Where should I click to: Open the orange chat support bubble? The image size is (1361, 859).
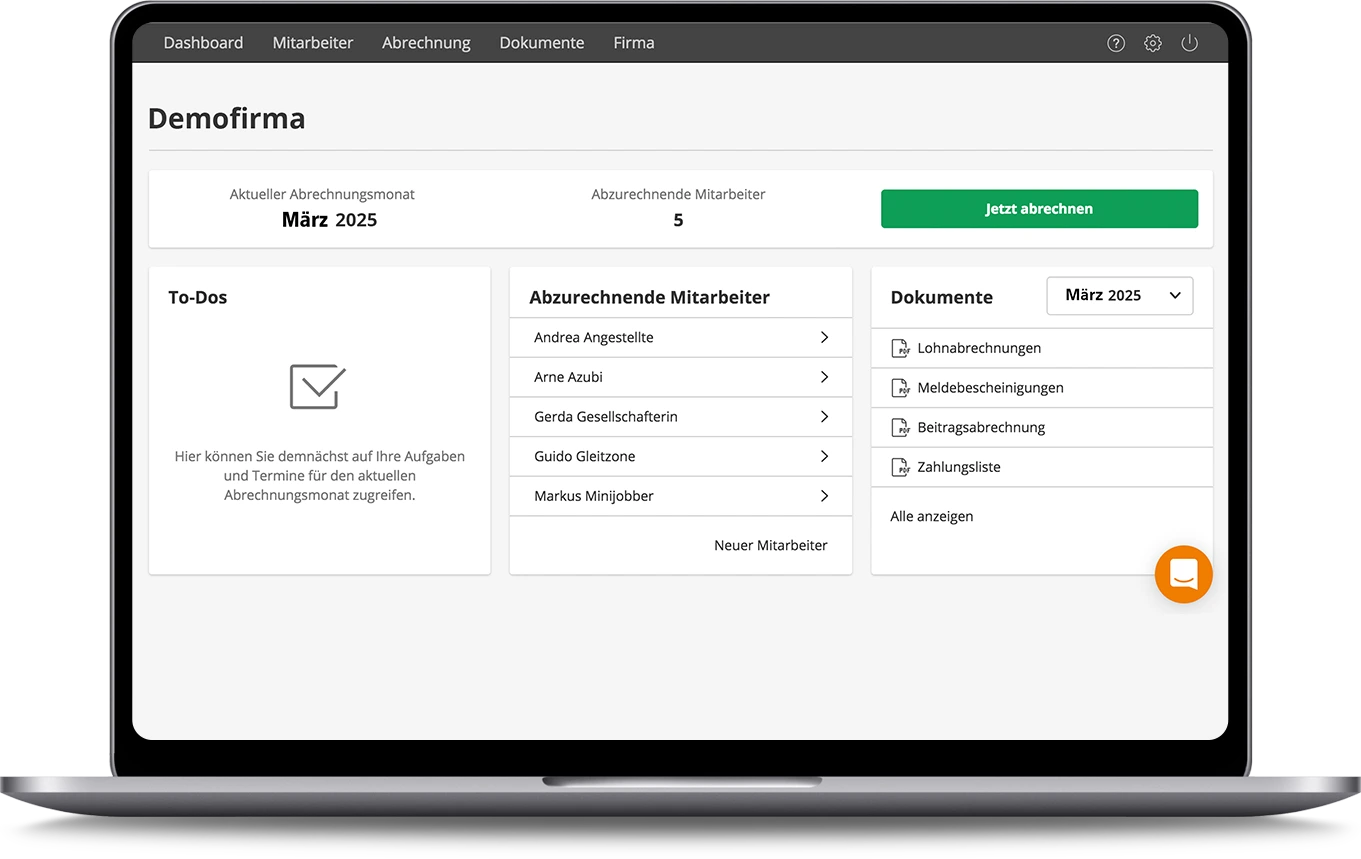click(x=1183, y=574)
